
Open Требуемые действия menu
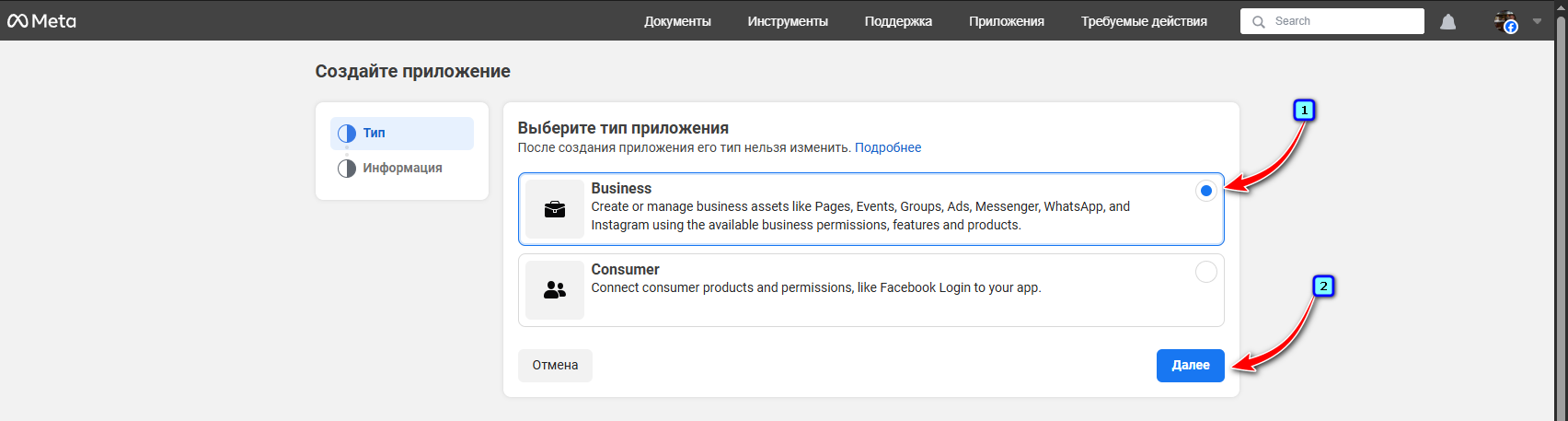point(1144,21)
